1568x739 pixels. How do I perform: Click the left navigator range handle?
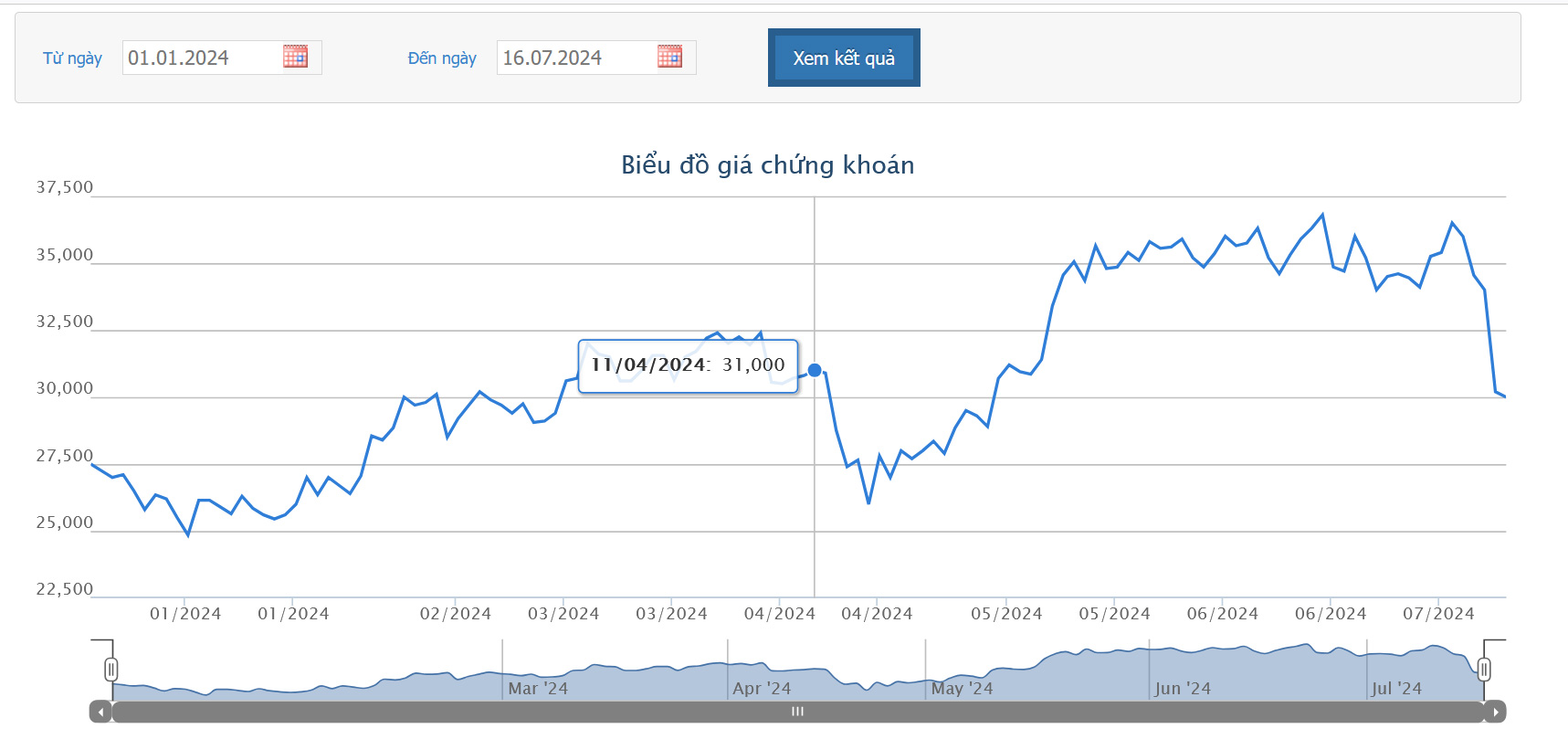point(111,670)
